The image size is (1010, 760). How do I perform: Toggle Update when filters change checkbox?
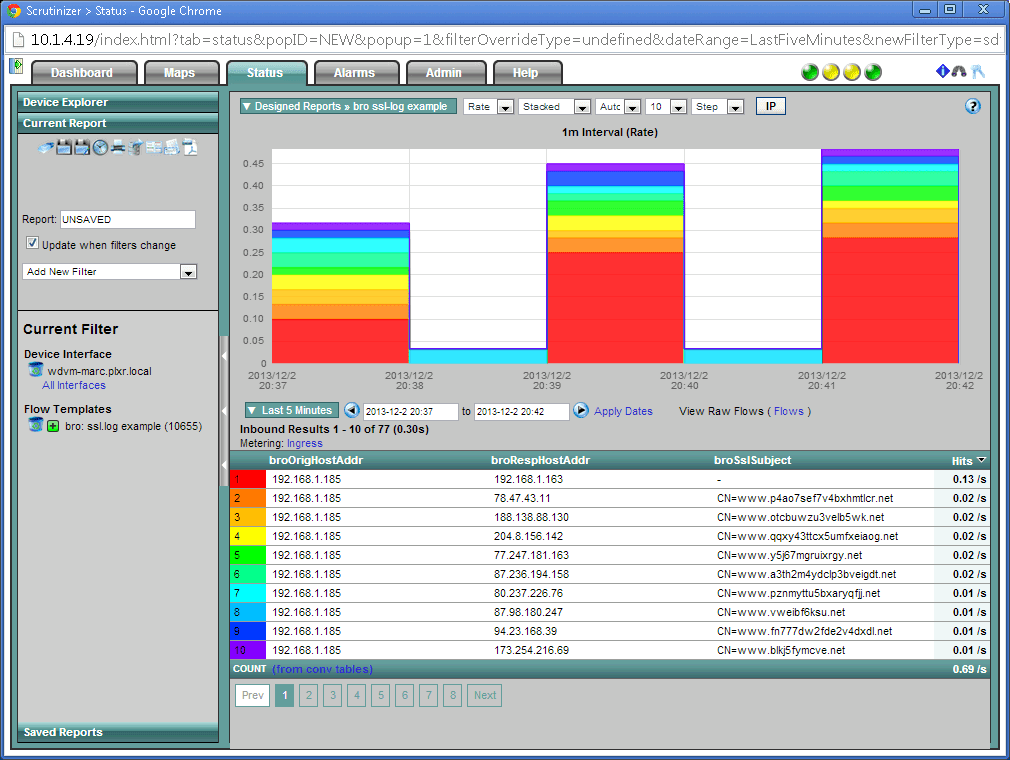[32, 243]
